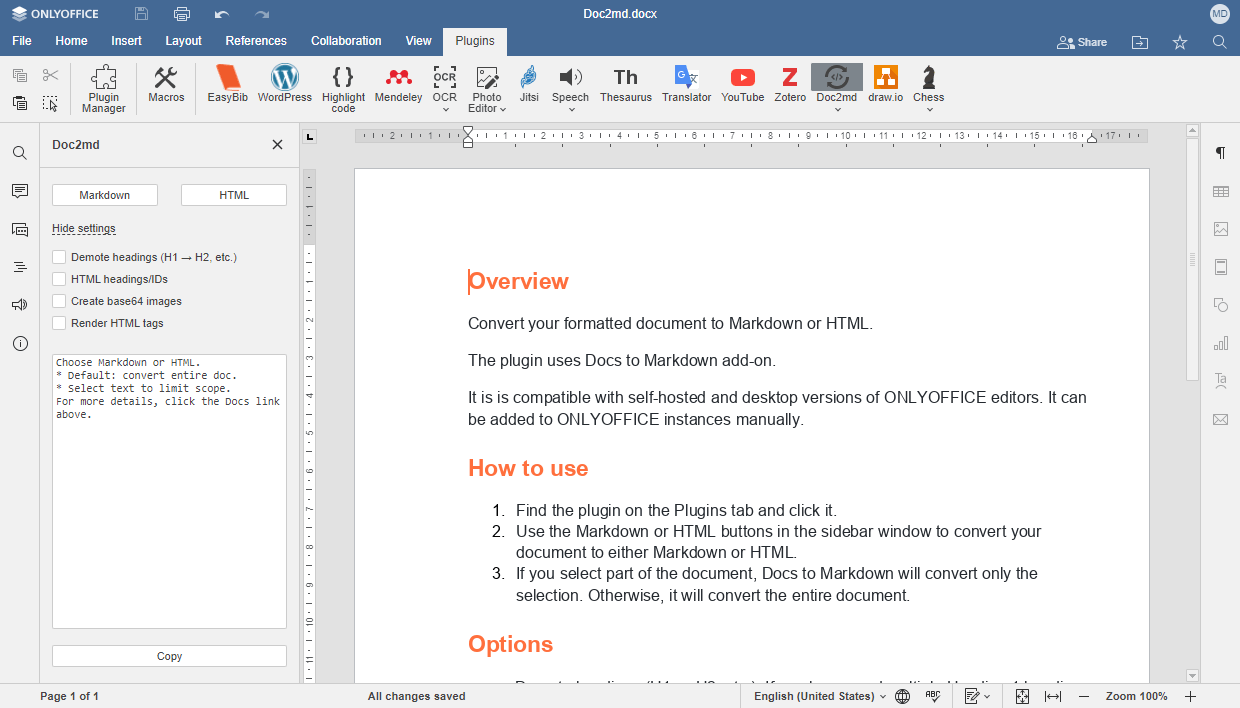This screenshot has width=1240, height=708.
Task: Open the chat panel in left sidebar
Action: click(x=20, y=229)
